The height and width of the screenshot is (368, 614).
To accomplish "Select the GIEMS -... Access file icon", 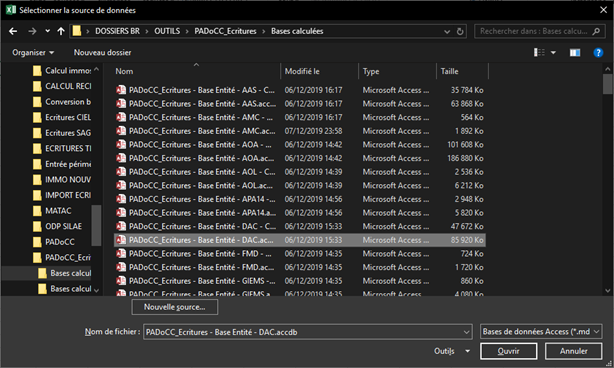I will pos(121,281).
